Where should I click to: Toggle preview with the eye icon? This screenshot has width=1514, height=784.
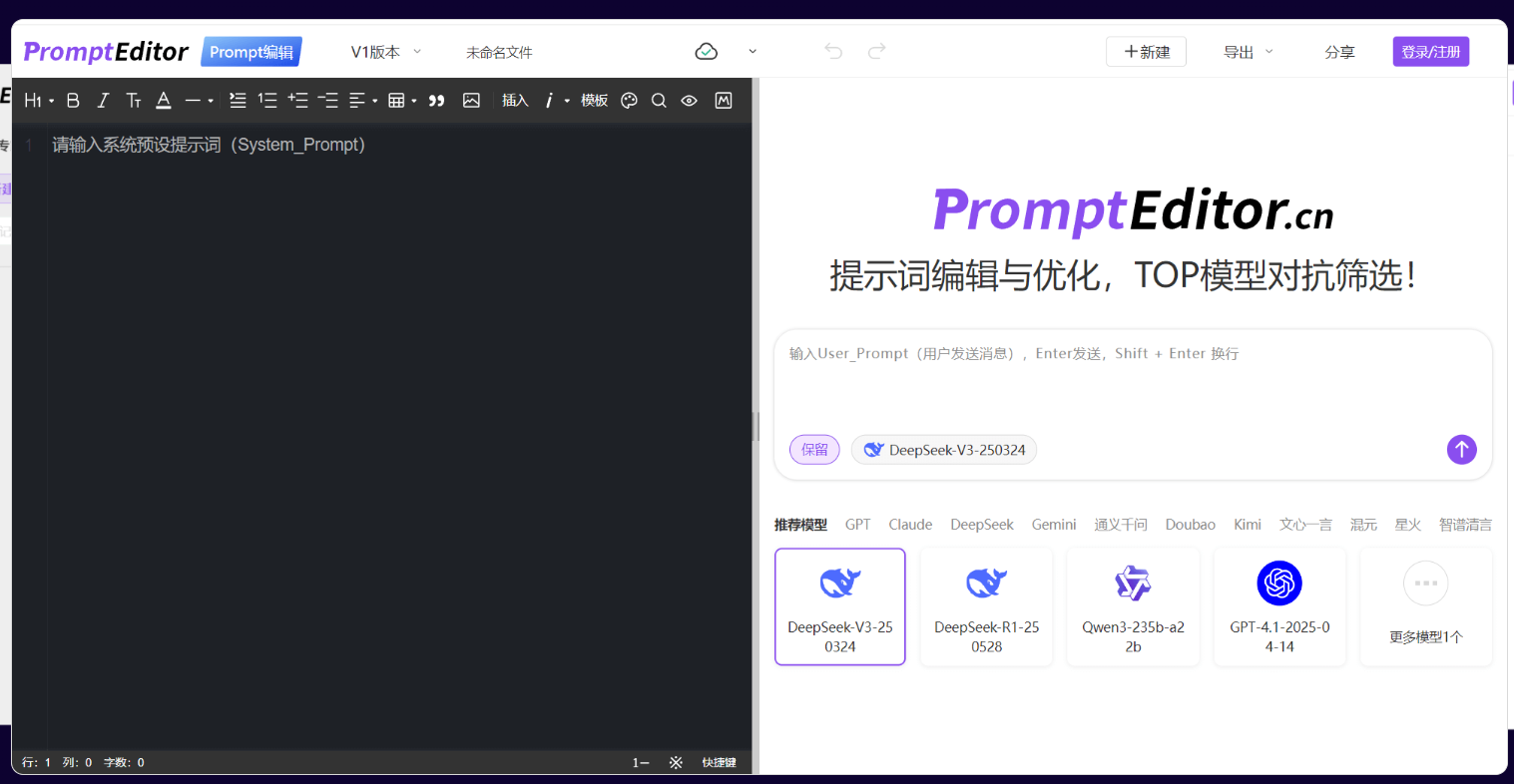click(689, 101)
